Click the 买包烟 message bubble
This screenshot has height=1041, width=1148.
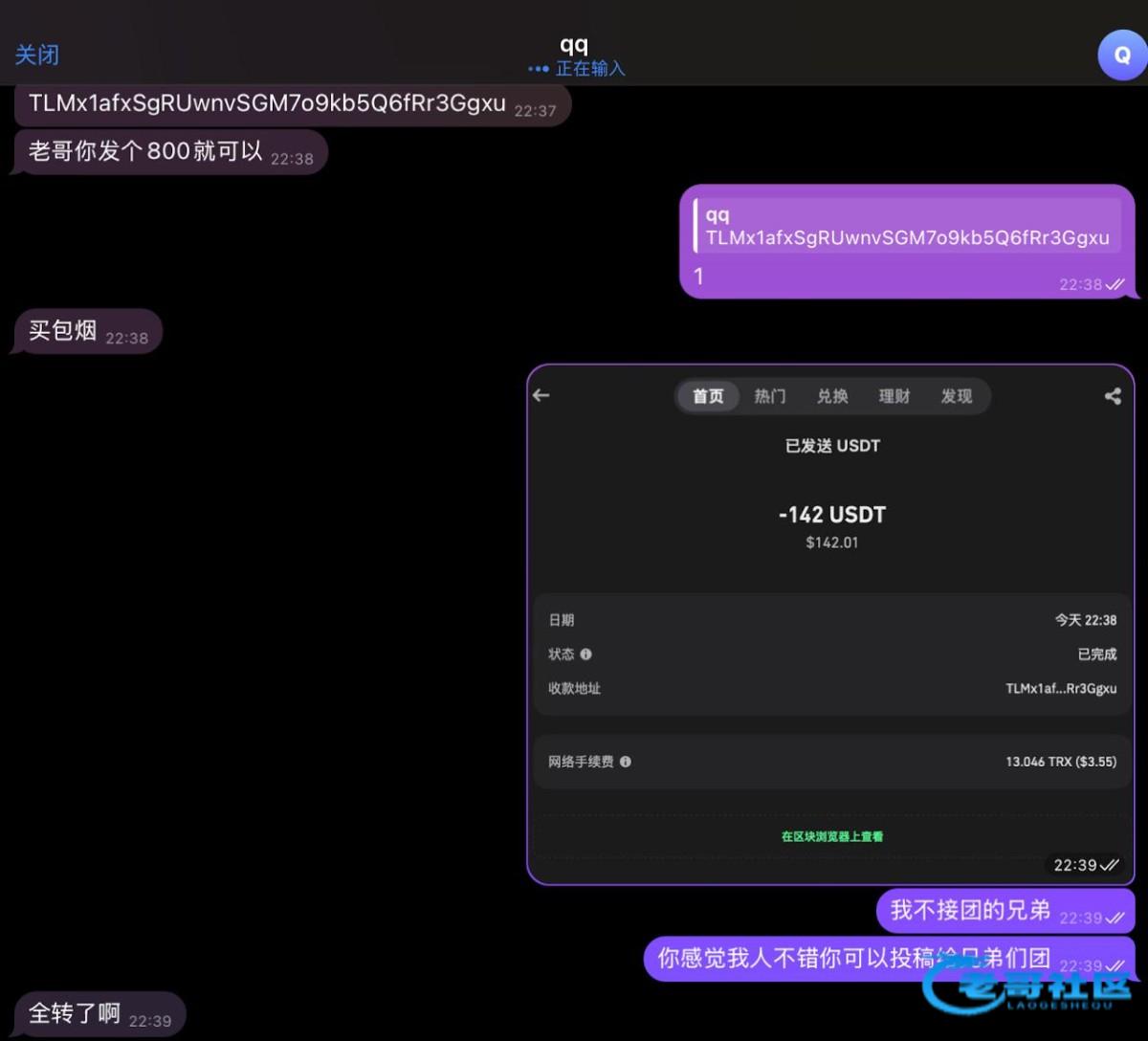tap(86, 332)
